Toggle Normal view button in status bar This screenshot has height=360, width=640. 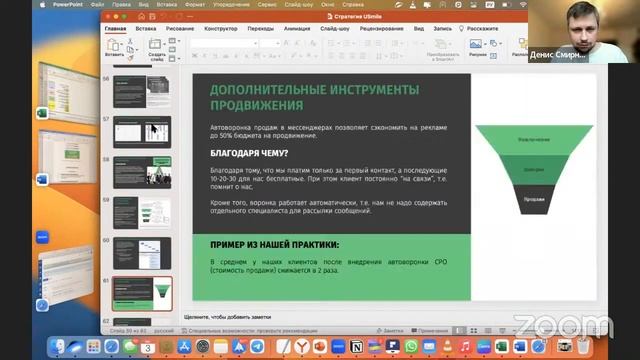click(459, 331)
